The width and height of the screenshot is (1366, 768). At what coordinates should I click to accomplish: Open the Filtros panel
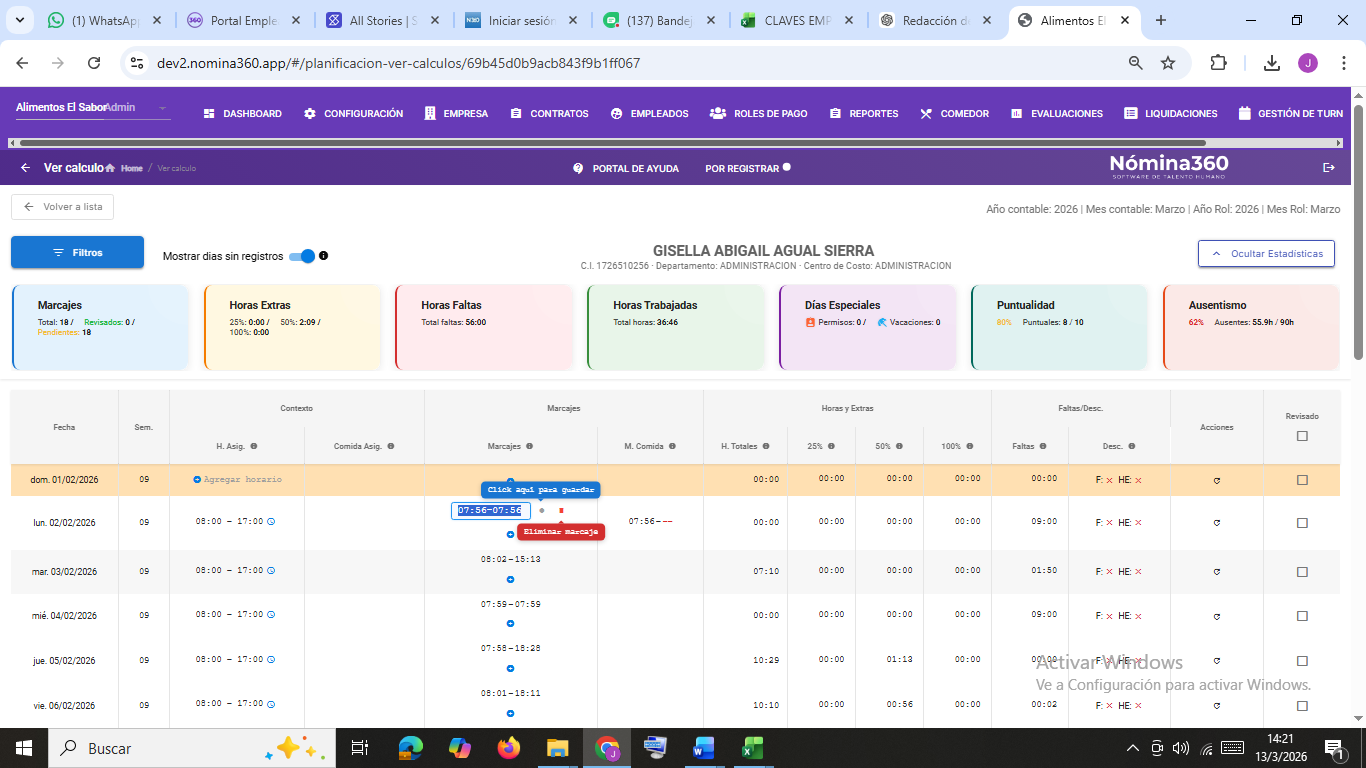77,252
